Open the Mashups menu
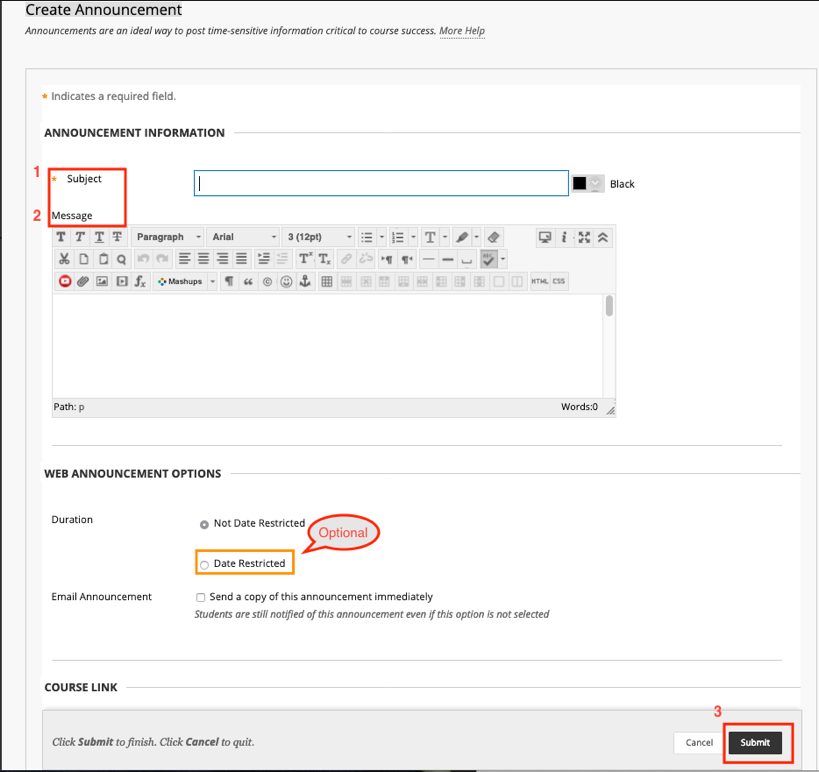The height and width of the screenshot is (772, 819). pos(185,282)
